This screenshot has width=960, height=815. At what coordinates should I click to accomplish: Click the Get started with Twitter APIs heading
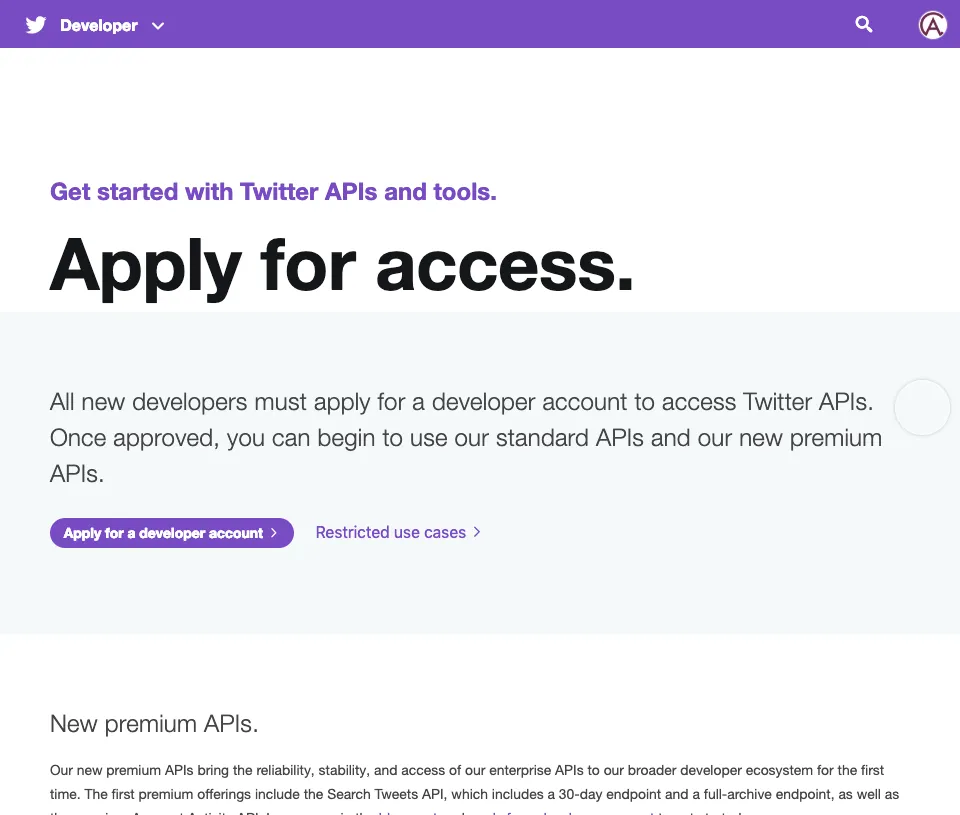273,192
